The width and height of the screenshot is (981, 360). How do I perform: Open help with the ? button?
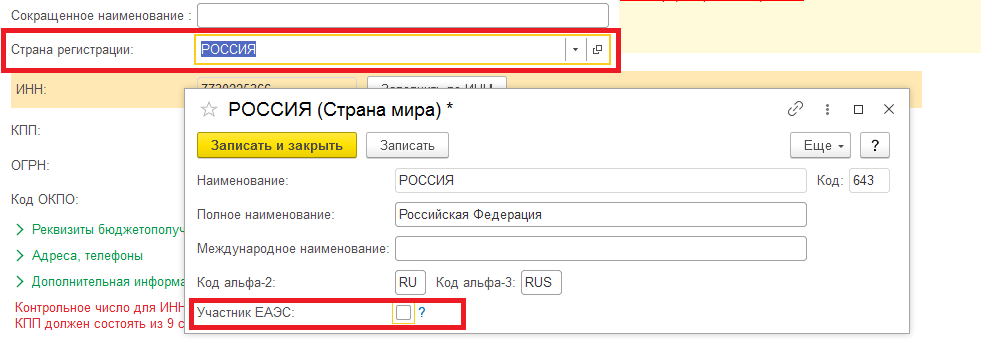[875, 146]
